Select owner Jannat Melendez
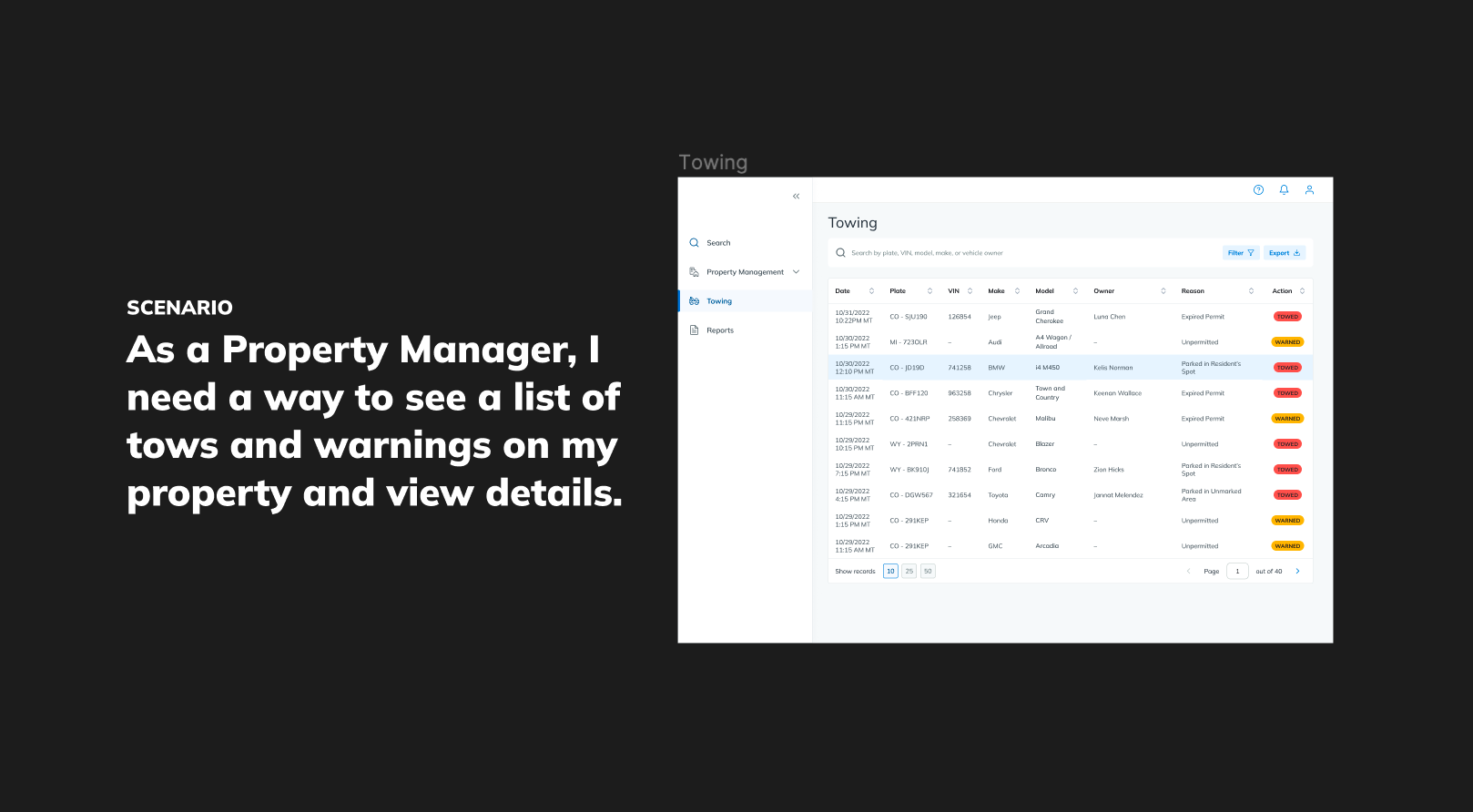 point(1118,495)
